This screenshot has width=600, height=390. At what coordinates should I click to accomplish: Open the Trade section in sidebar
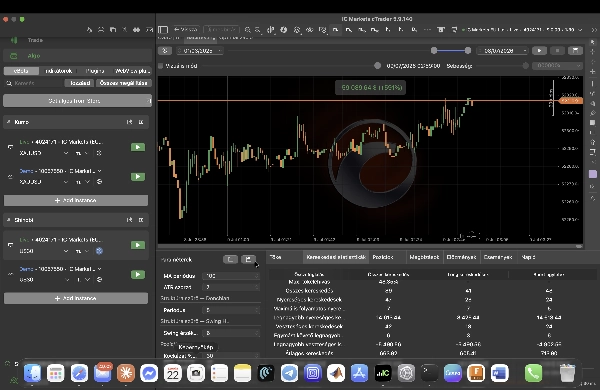click(35, 40)
